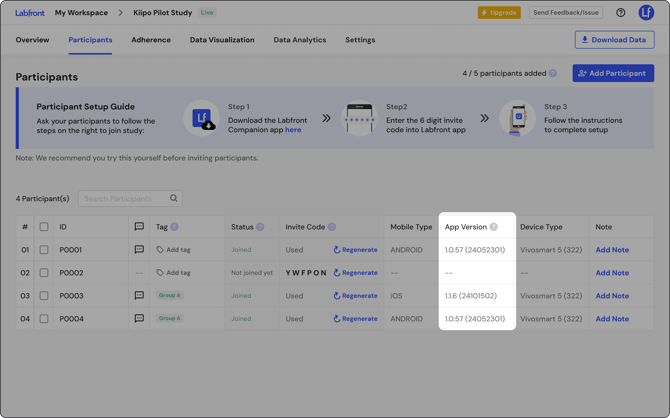Click the Add Participant button
Image resolution: width=670 pixels, height=418 pixels.
(x=613, y=73)
